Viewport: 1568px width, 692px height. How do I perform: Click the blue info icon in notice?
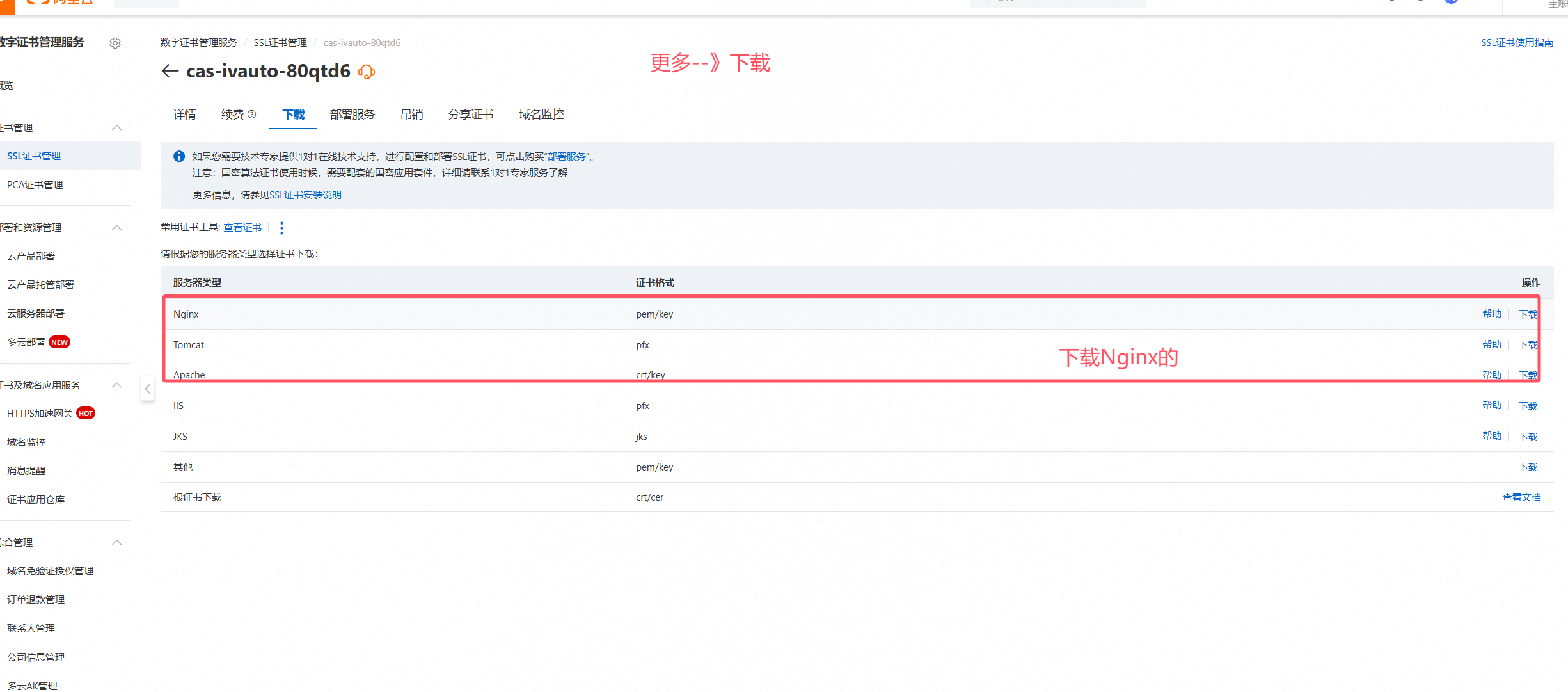click(x=179, y=156)
